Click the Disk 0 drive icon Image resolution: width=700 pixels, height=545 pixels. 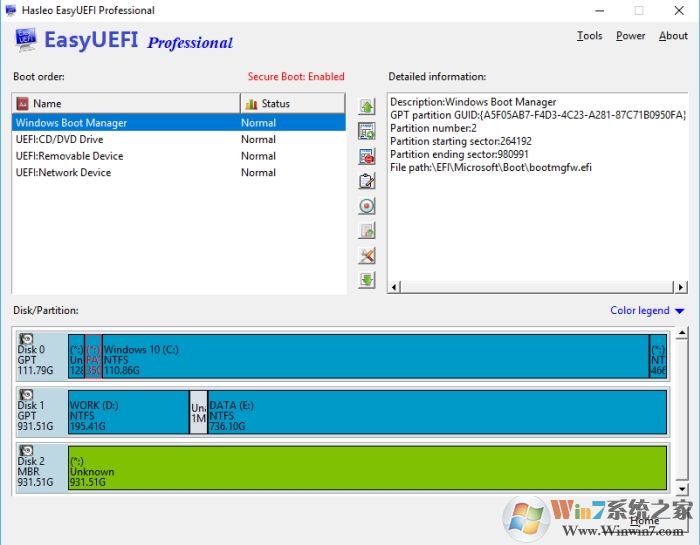coord(26,339)
